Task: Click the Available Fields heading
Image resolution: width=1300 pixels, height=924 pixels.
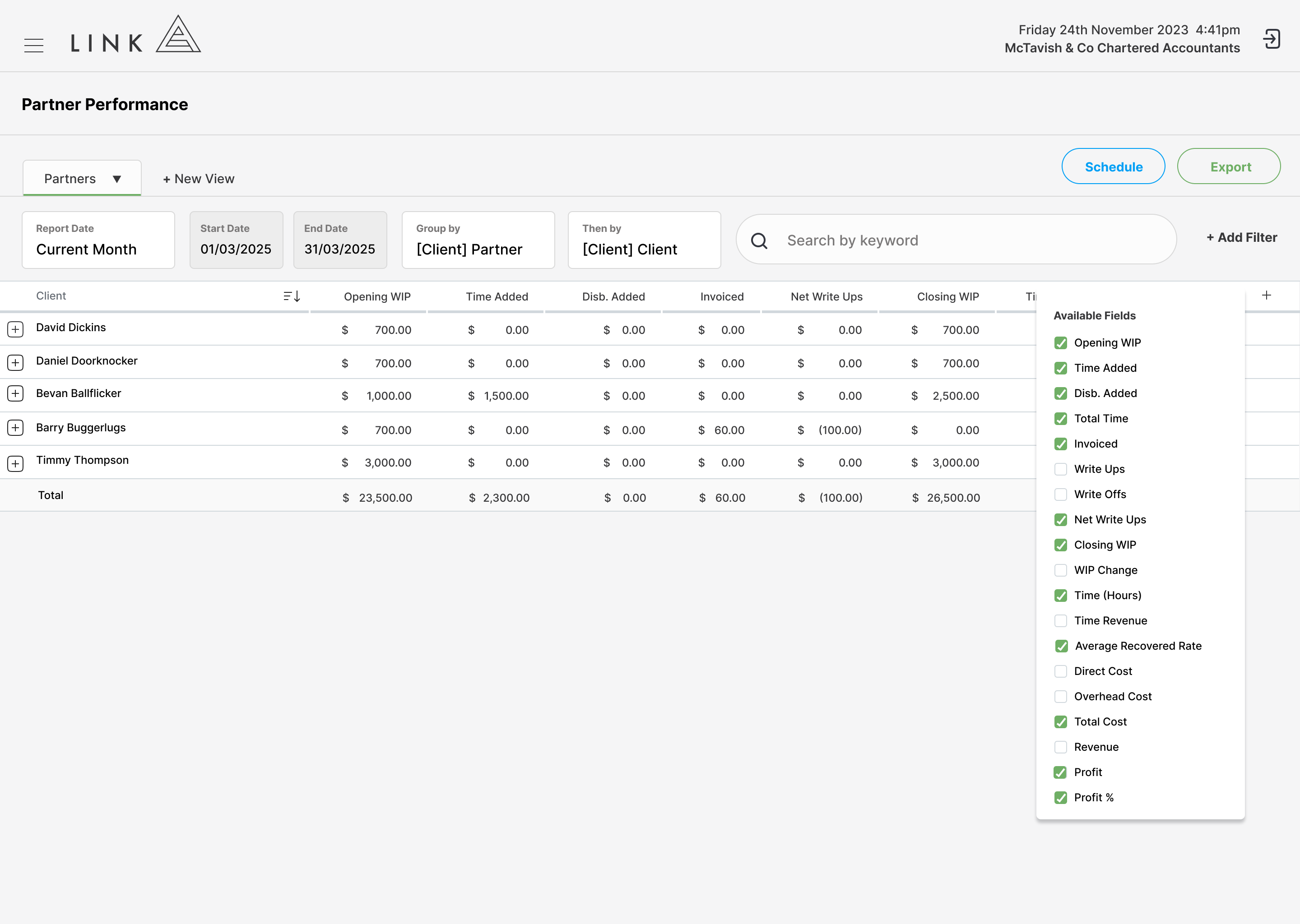Action: click(1094, 316)
